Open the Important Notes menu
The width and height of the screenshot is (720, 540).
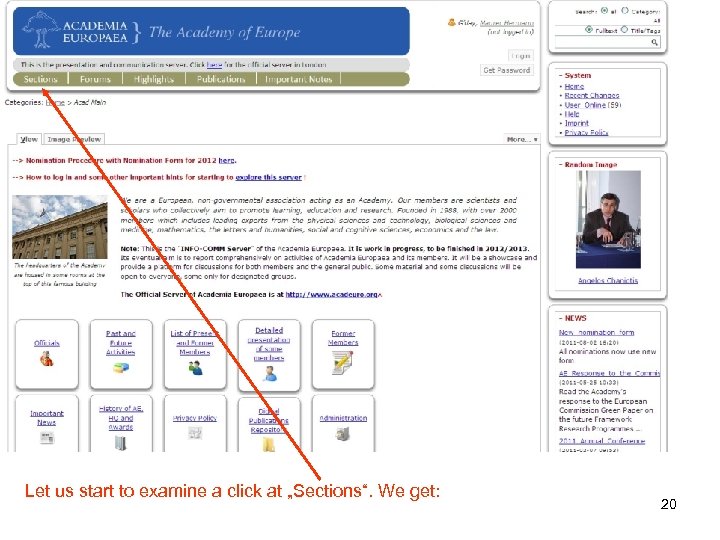tap(298, 79)
